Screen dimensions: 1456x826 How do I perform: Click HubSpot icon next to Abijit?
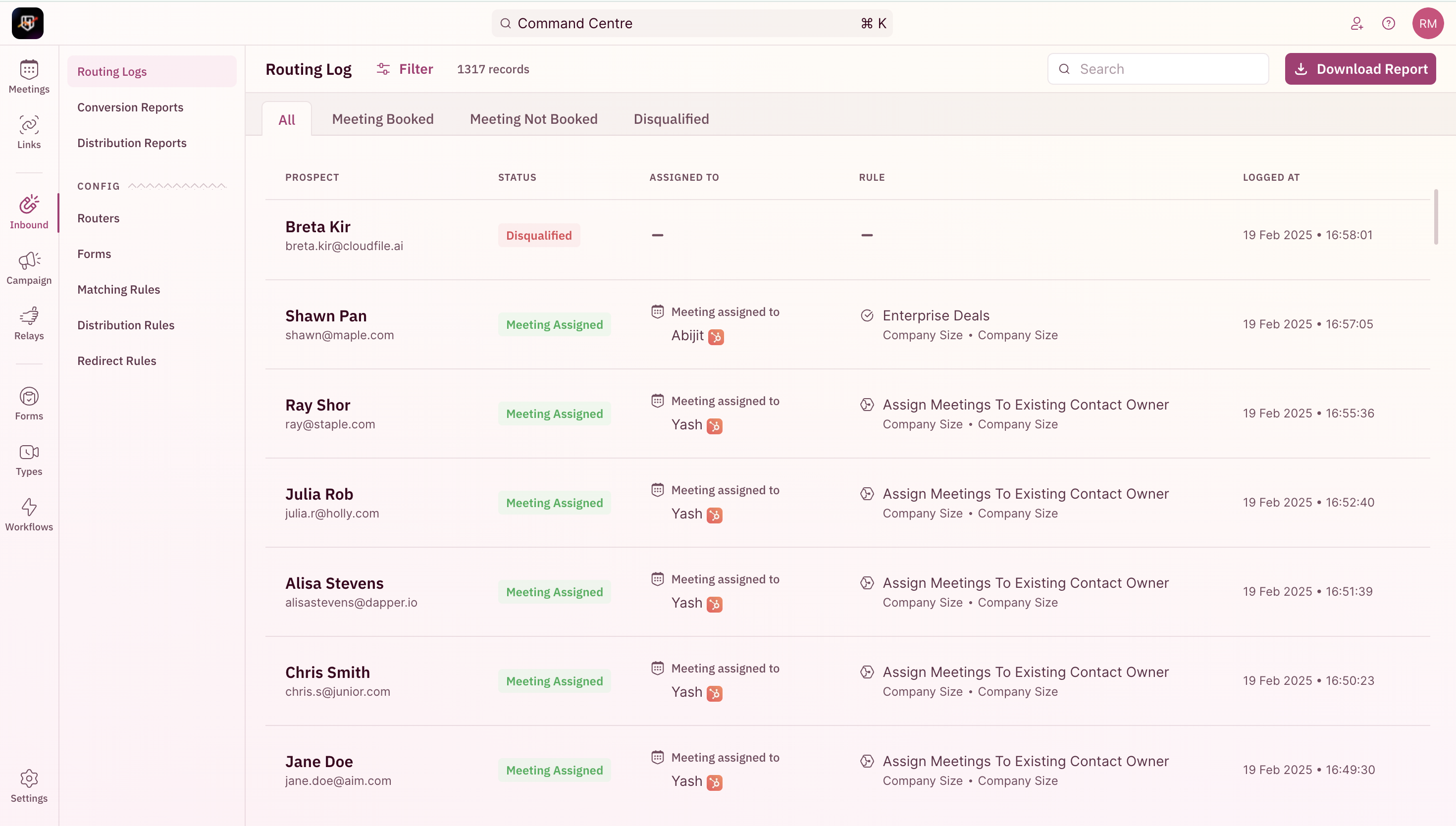coord(716,337)
